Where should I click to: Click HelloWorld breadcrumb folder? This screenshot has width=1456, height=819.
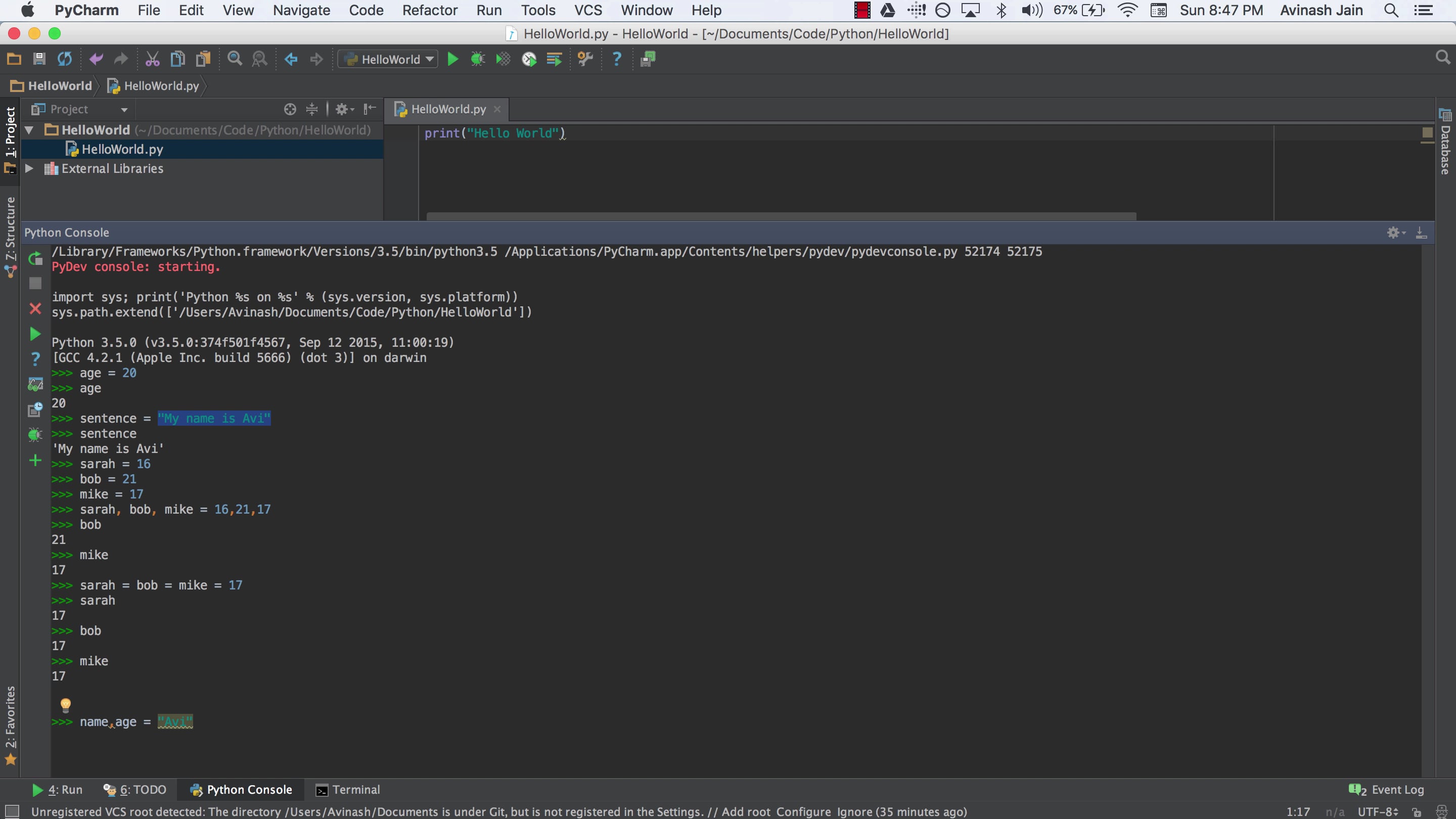pyautogui.click(x=51, y=85)
